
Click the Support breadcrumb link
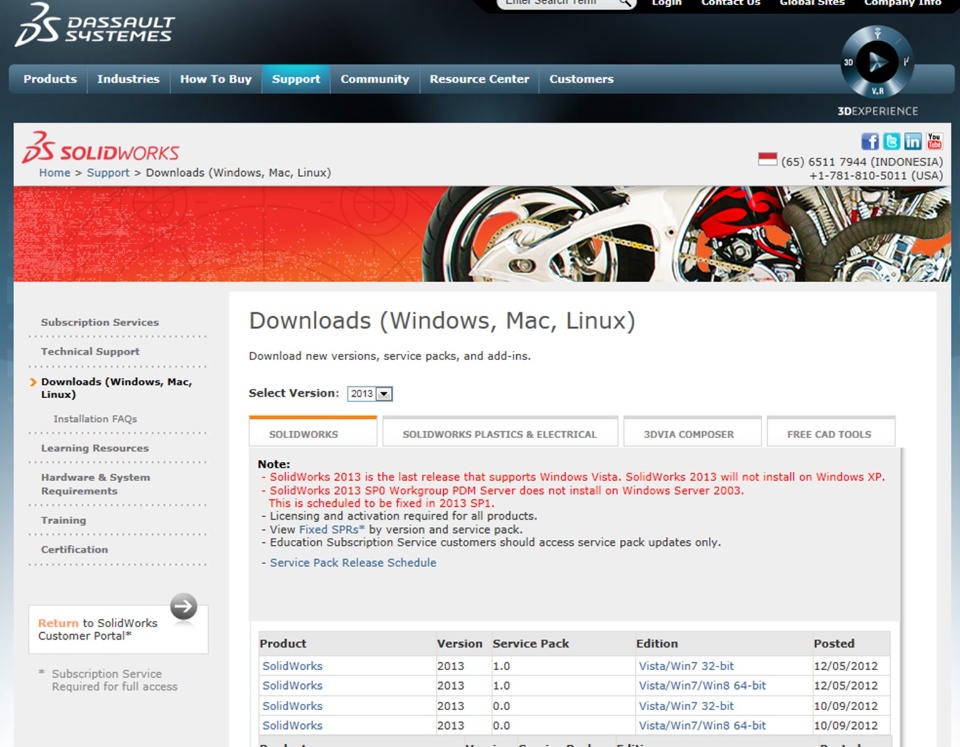click(108, 173)
